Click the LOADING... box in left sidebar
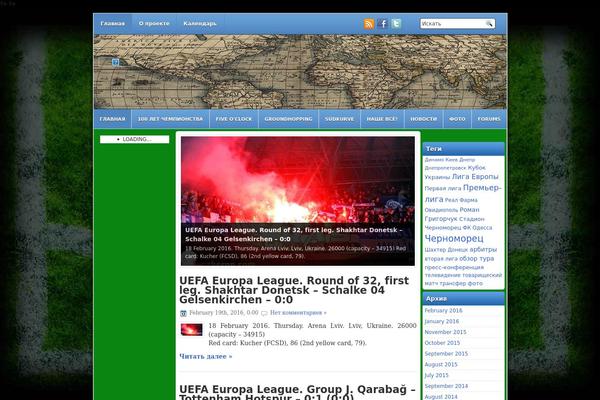 134,139
